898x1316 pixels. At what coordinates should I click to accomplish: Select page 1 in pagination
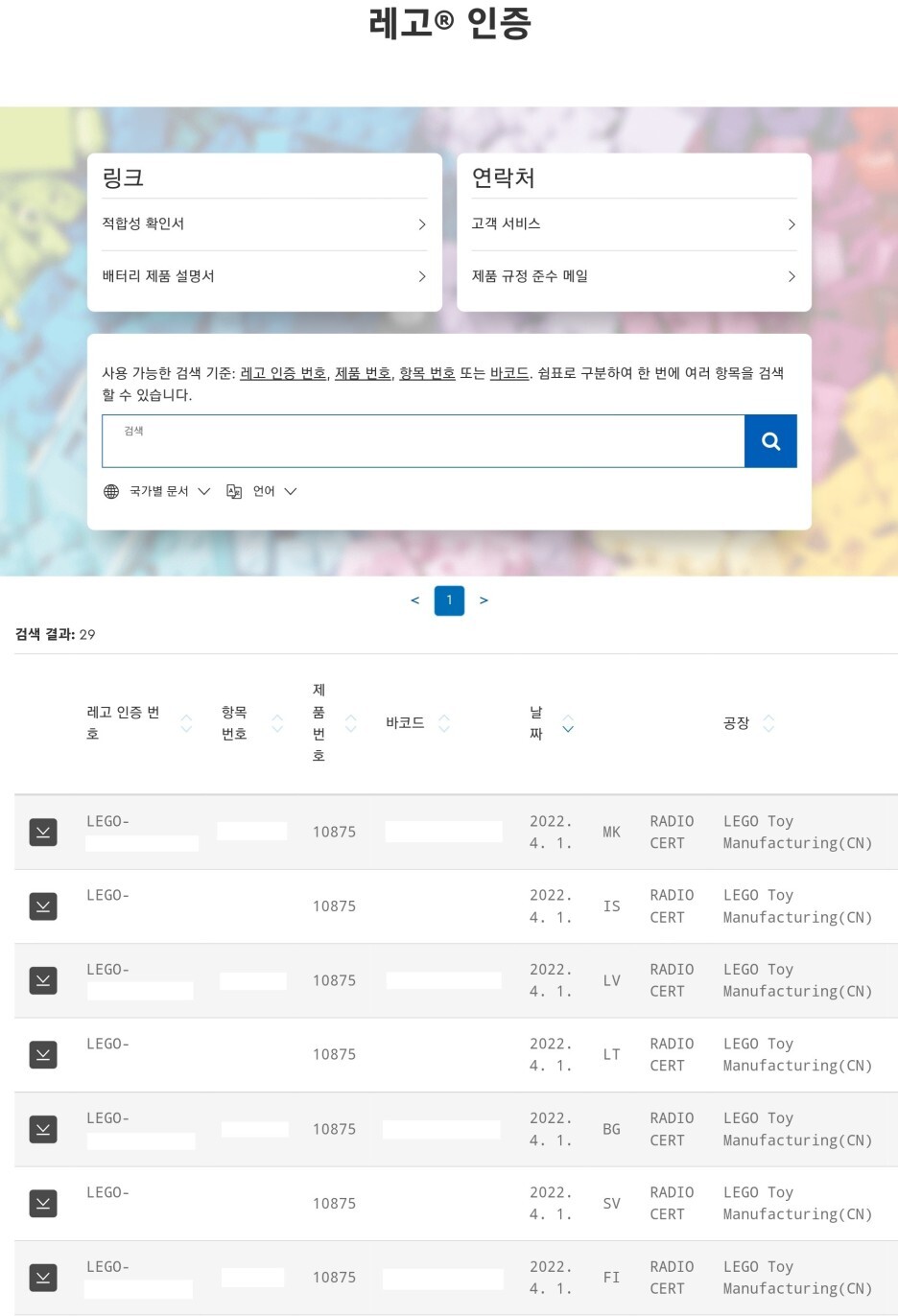[x=449, y=600]
